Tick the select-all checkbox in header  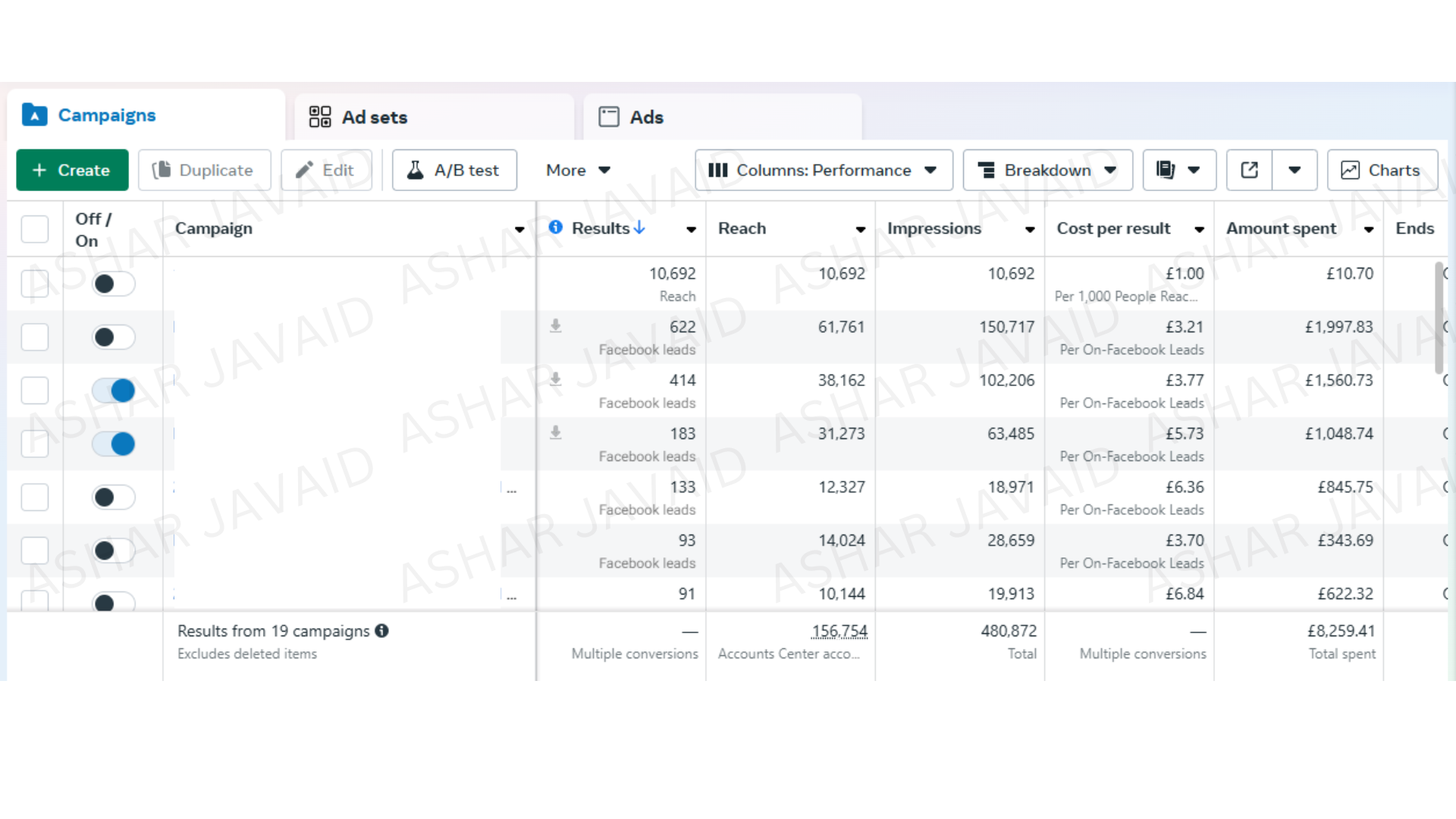click(x=35, y=229)
